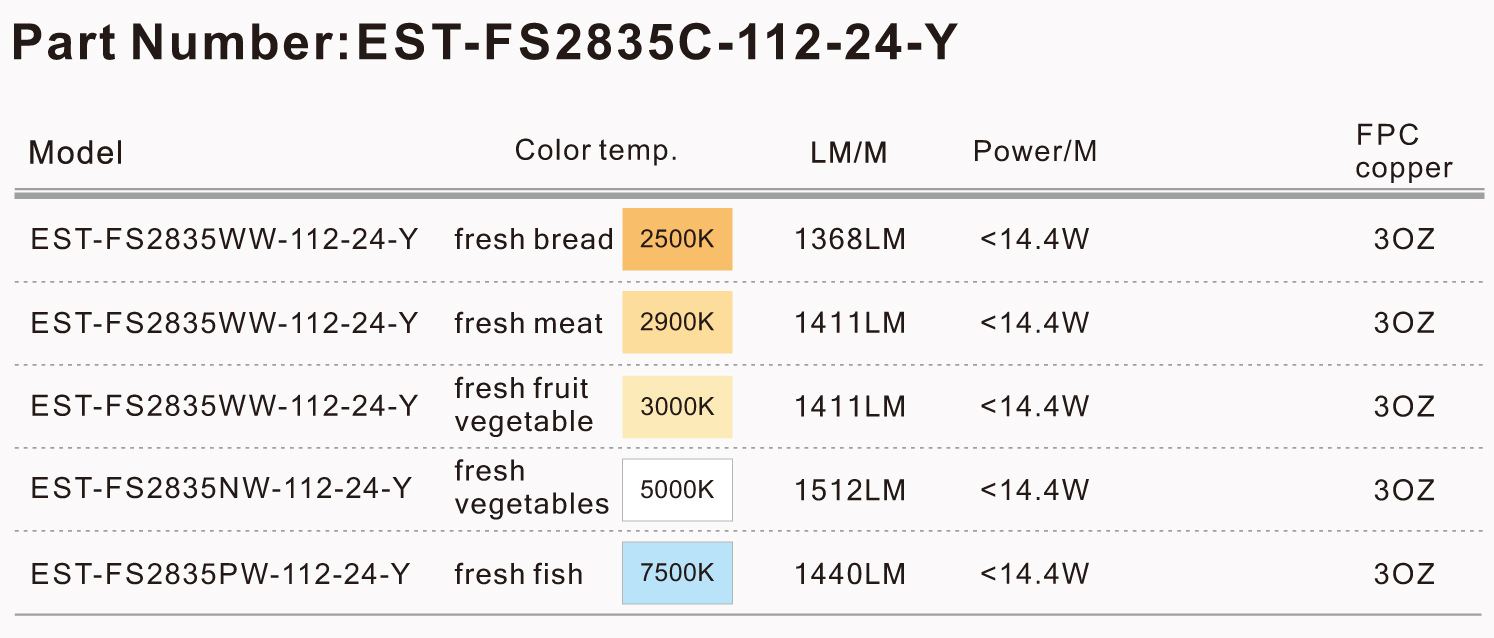Select the Model column header
Viewport: 1494px width, 638px height.
(76, 153)
